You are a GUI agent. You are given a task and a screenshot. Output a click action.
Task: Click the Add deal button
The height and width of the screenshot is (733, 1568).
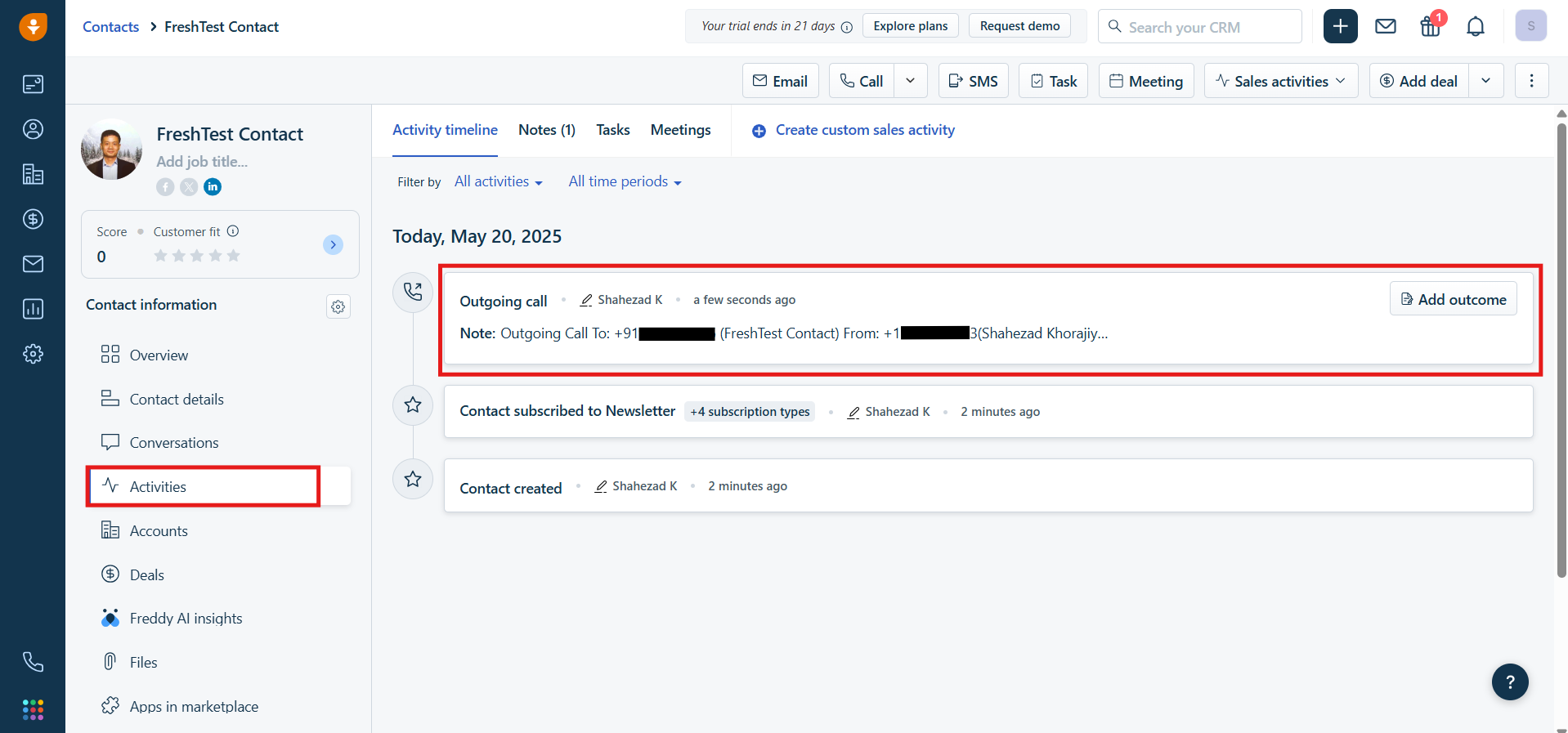[1419, 81]
